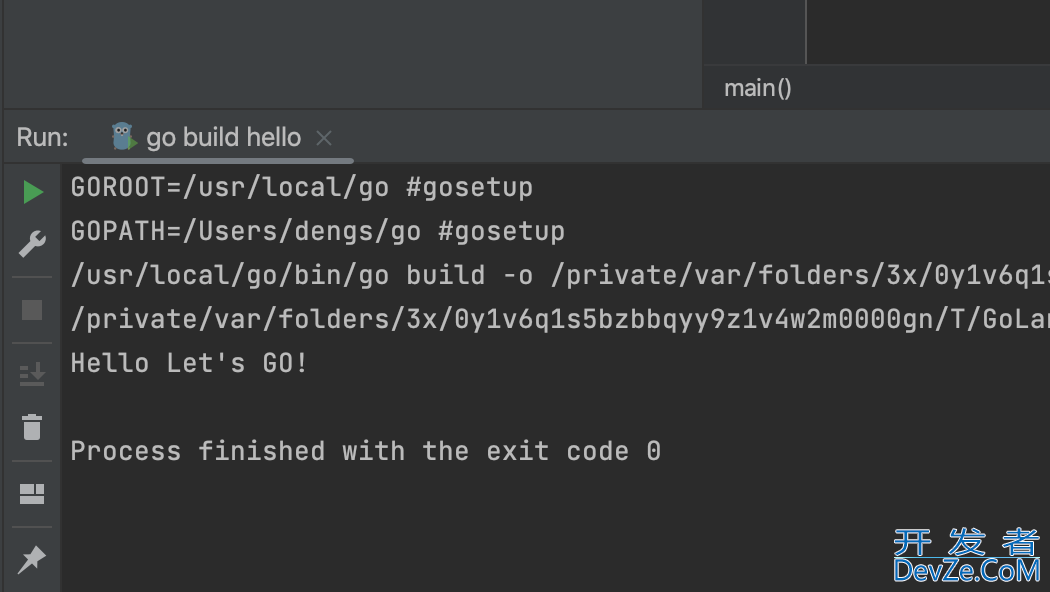Click 'Process finished with the exit code 0'

(366, 451)
